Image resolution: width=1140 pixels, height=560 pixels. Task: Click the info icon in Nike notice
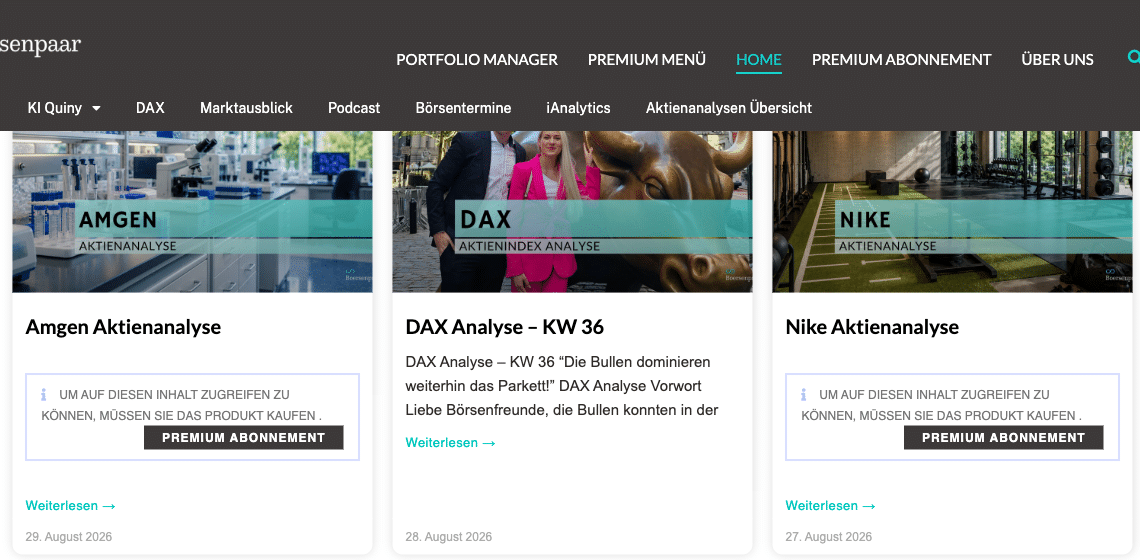click(803, 395)
